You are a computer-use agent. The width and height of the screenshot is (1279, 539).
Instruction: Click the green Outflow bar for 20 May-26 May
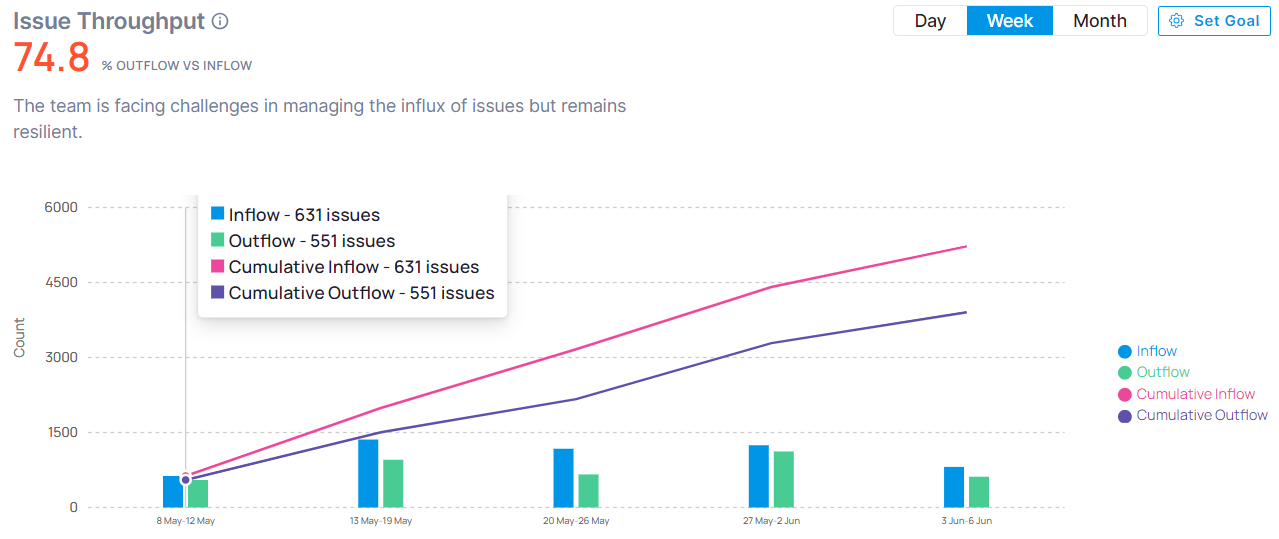tap(588, 490)
